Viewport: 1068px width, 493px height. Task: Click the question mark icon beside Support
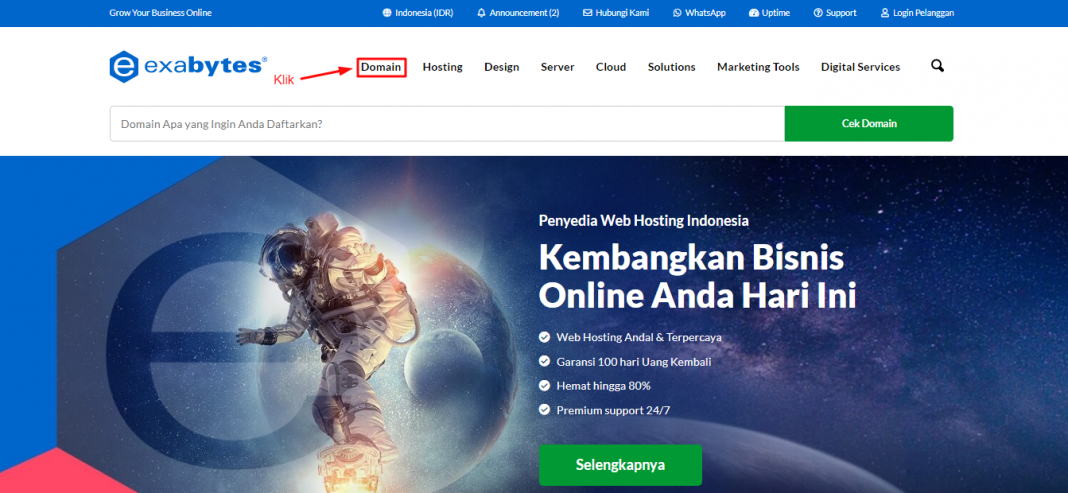[x=818, y=13]
